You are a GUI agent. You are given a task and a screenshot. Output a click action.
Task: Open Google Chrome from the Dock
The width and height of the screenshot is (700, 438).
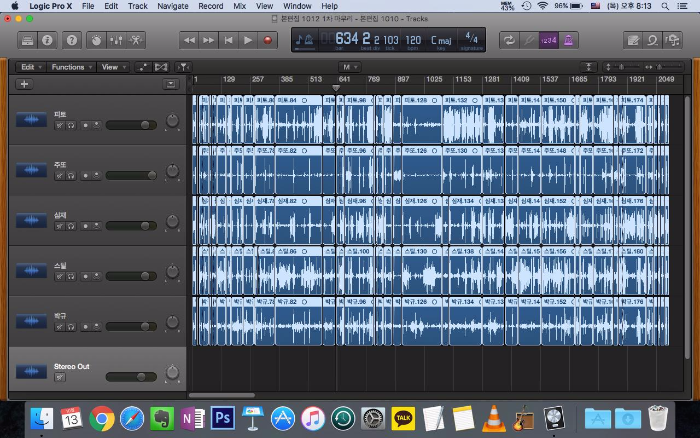102,419
